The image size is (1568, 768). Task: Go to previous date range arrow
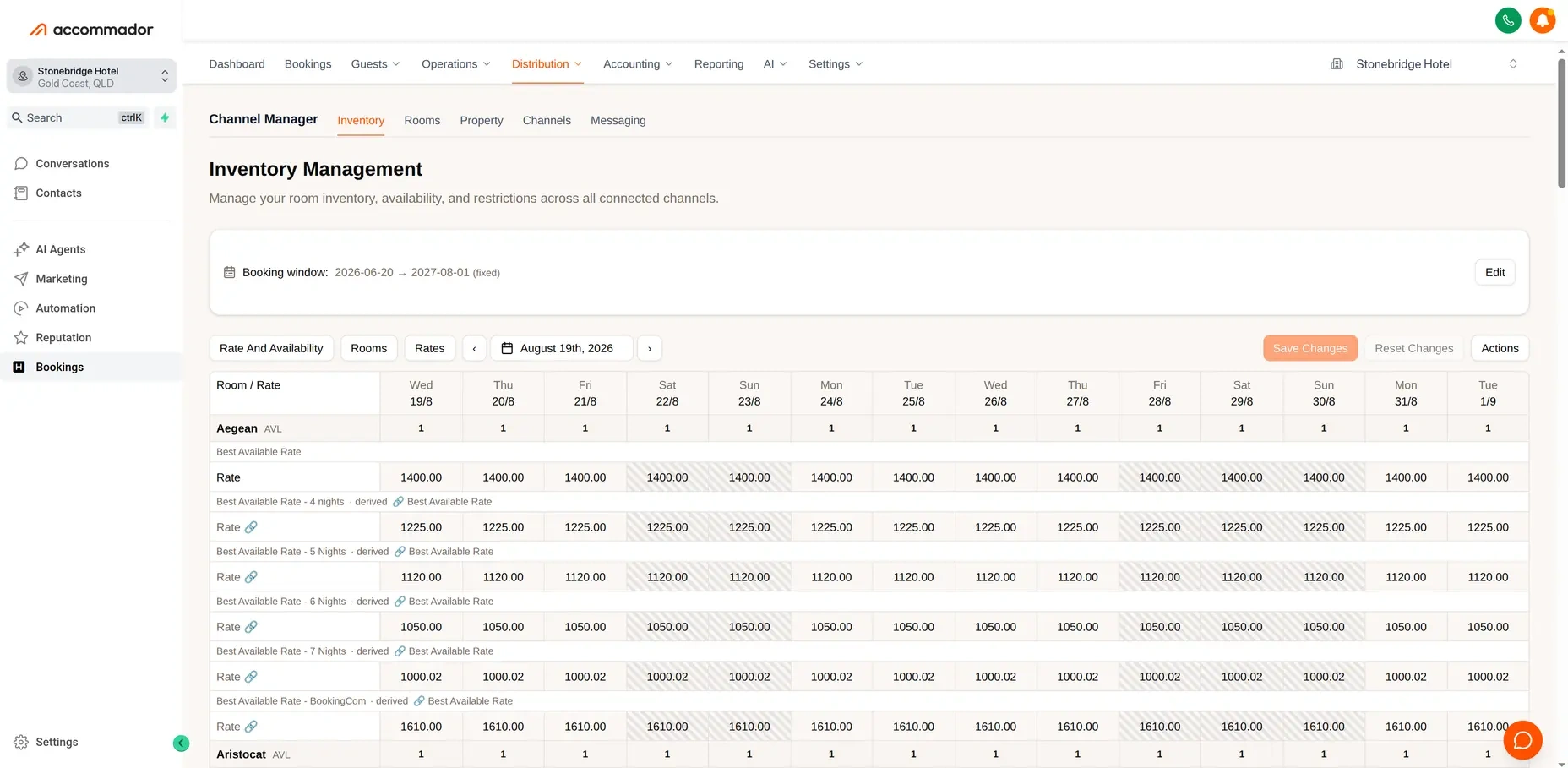click(x=475, y=348)
